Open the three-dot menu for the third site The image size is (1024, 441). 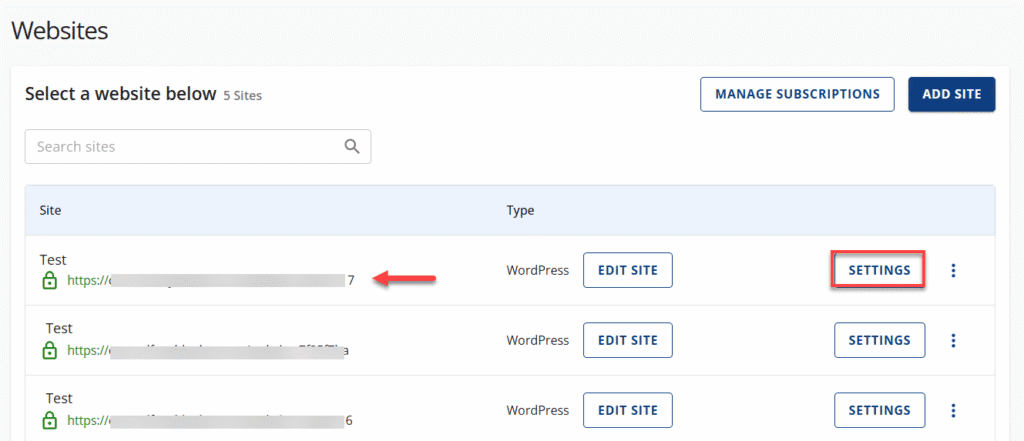pyautogui.click(x=953, y=410)
